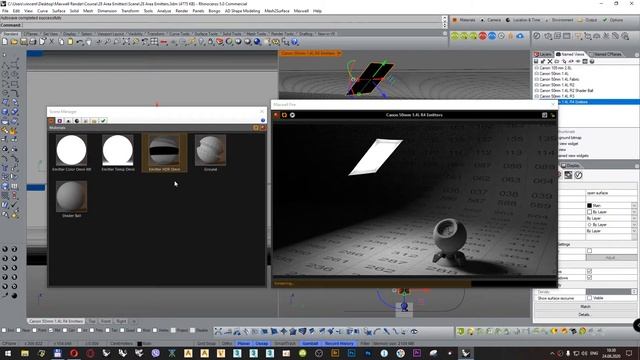Click the Zoom Extents icon in the toolbar
The width and height of the screenshot is (640, 360).
(x=126, y=42)
